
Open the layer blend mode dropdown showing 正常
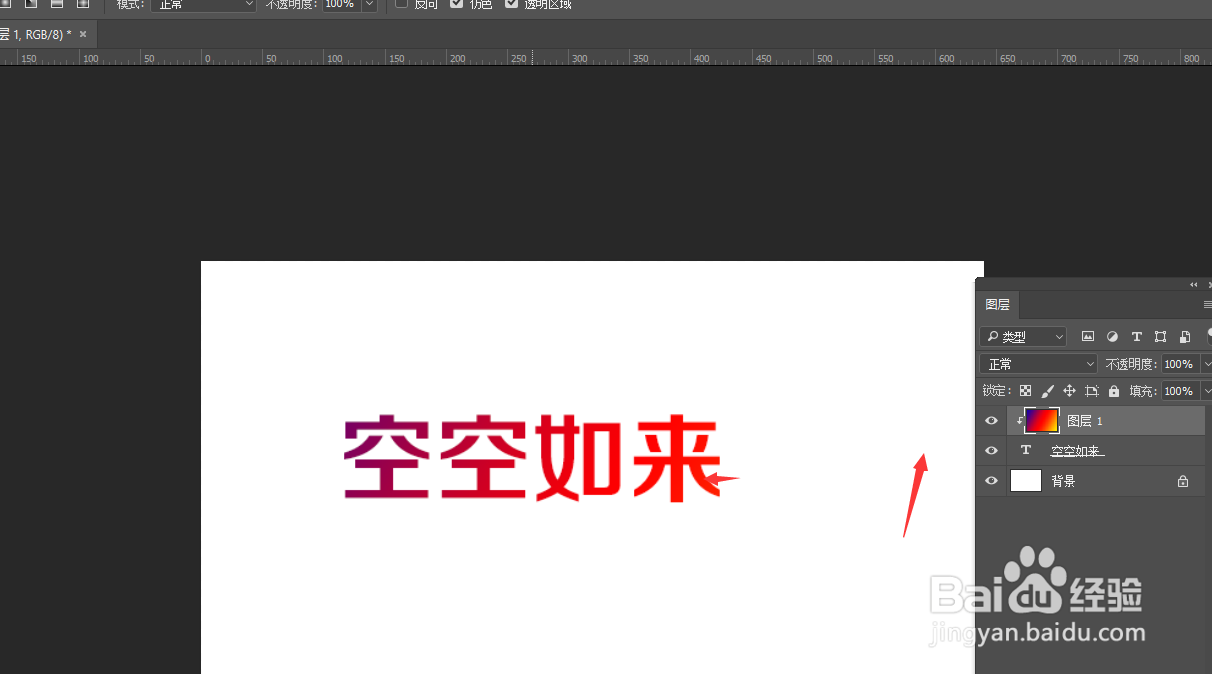point(1038,363)
